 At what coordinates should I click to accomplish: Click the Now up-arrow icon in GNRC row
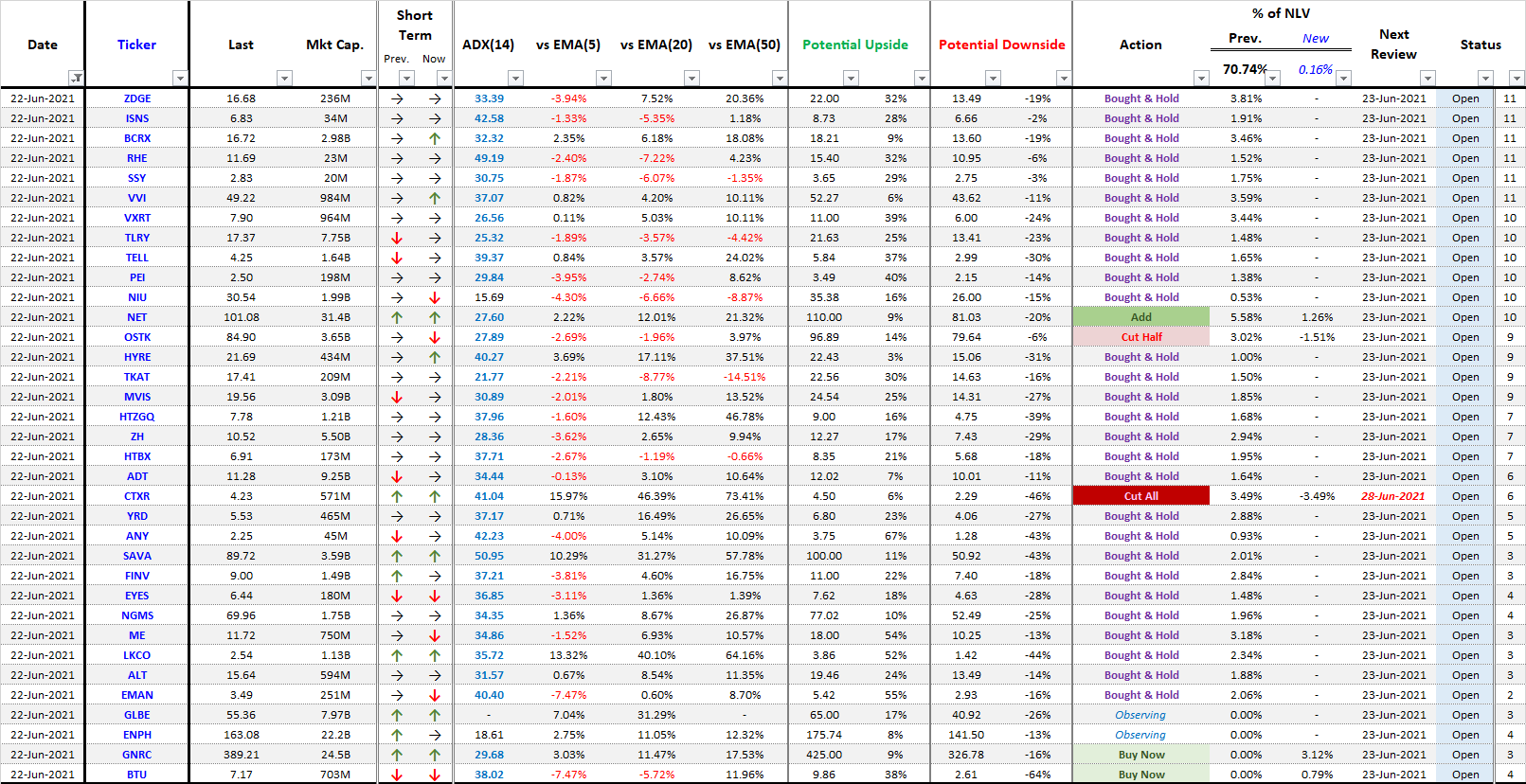tap(435, 755)
